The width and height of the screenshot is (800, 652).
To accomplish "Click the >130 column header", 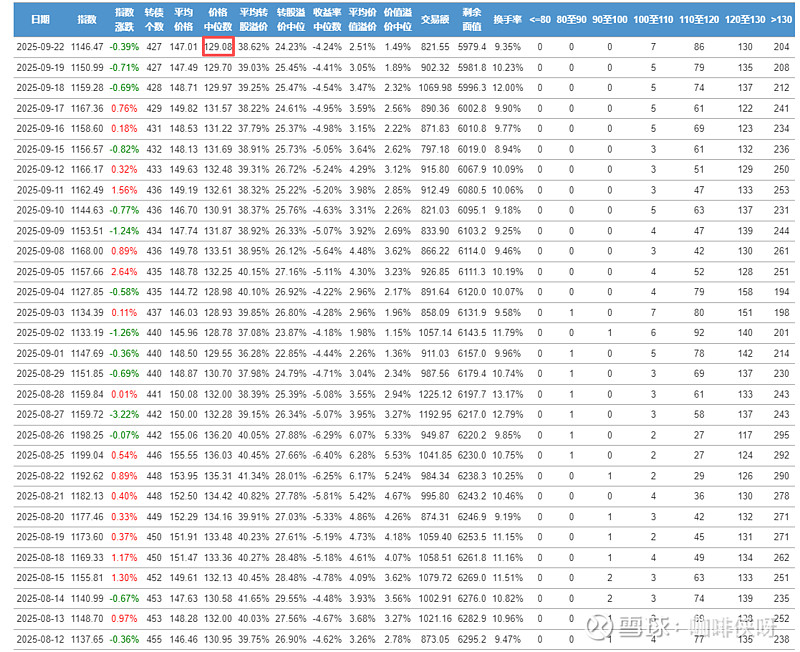I will point(781,19).
